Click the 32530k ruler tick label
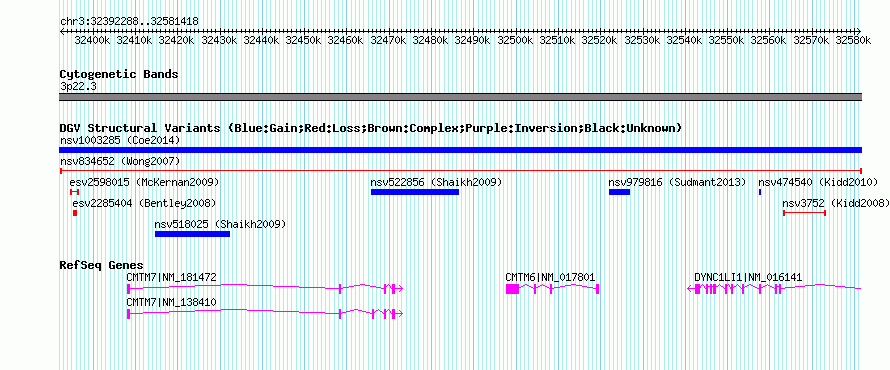This screenshot has height=370, width=890. pos(643,40)
